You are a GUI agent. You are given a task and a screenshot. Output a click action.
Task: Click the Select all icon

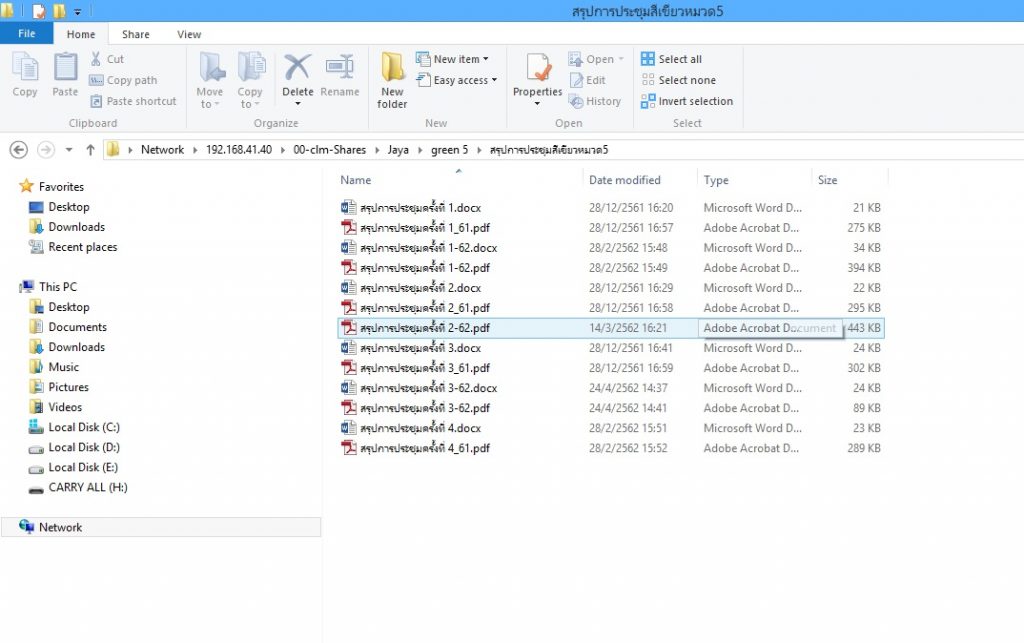click(x=648, y=59)
